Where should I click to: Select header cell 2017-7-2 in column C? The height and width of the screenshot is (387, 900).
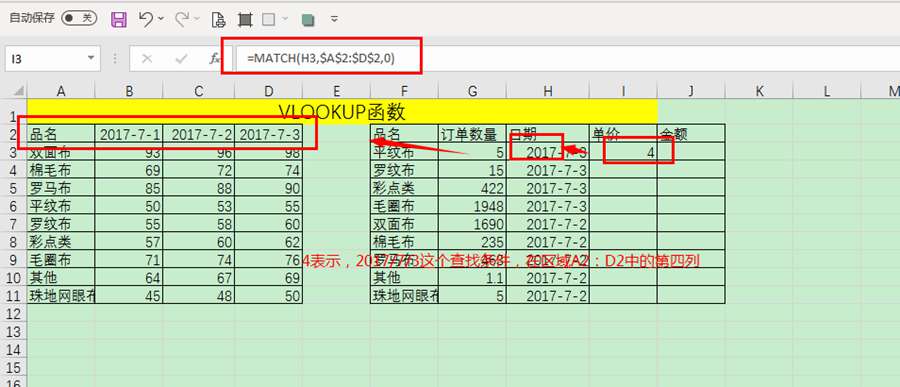[199, 134]
